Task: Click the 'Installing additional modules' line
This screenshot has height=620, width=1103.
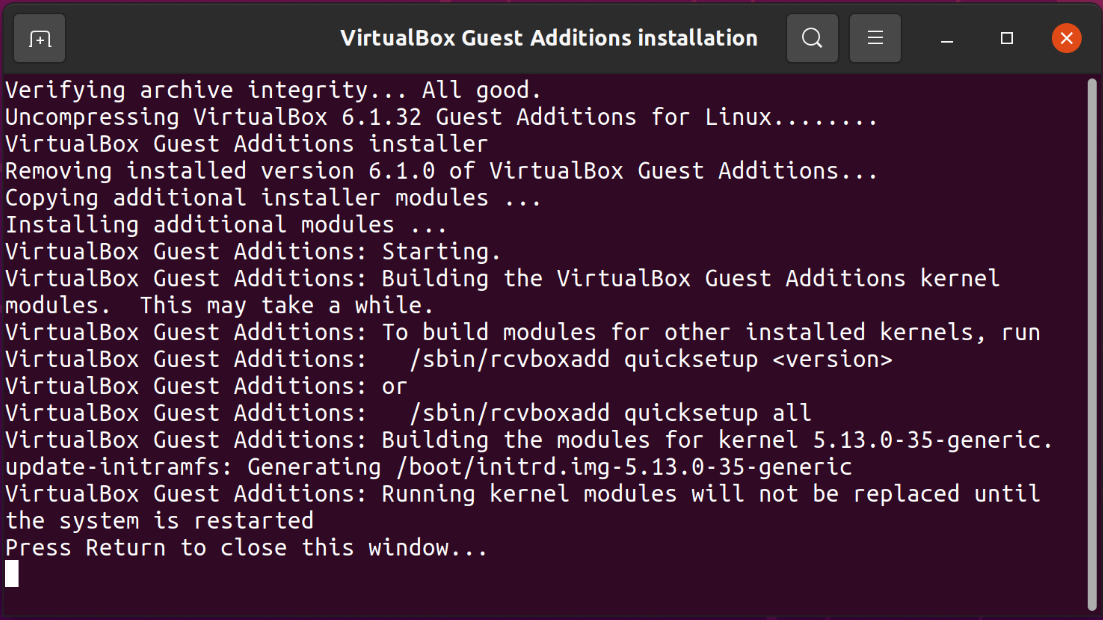Action: (x=226, y=225)
